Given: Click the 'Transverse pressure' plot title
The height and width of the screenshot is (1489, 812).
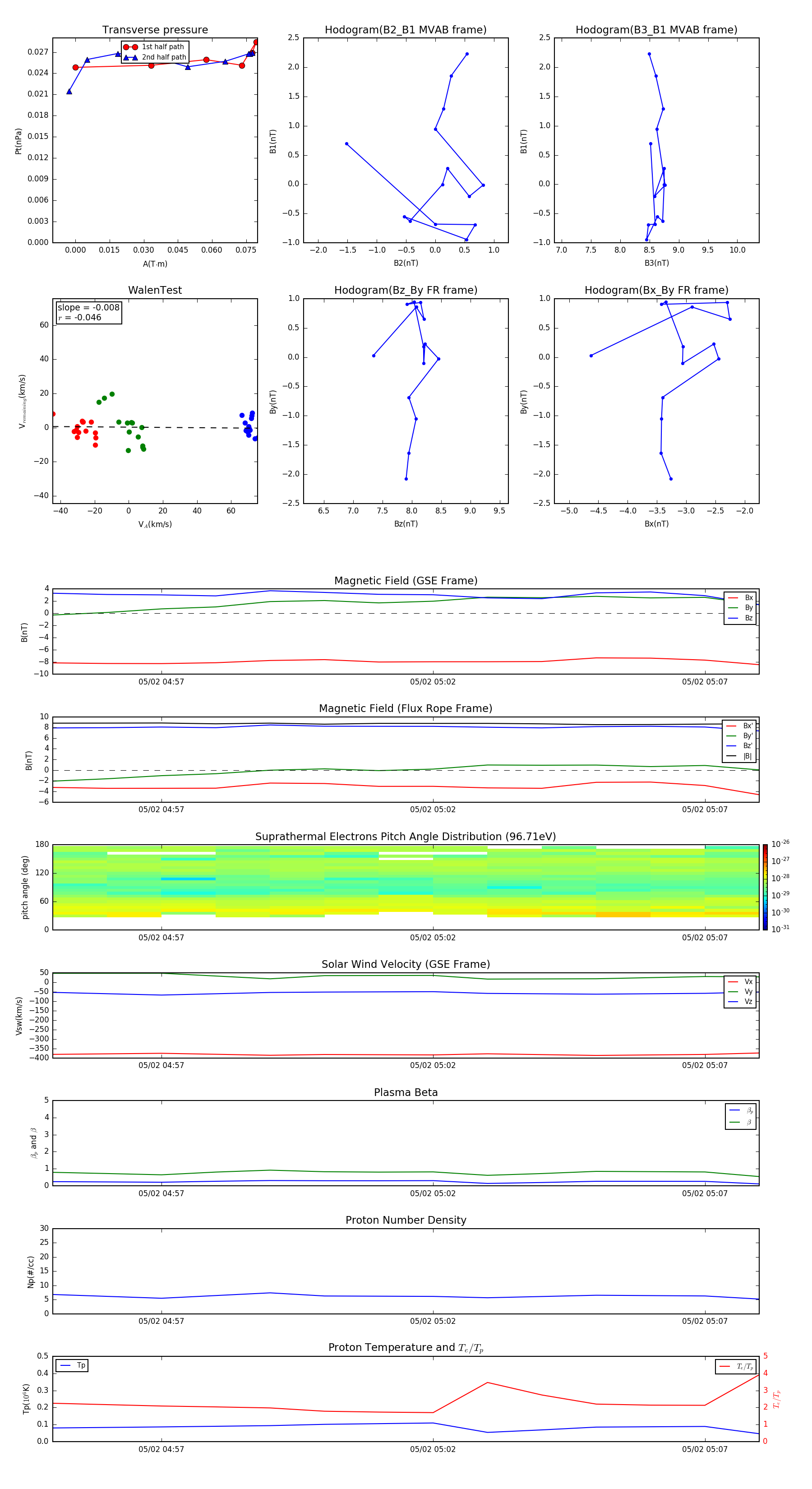Looking at the screenshot, I should click(x=155, y=30).
